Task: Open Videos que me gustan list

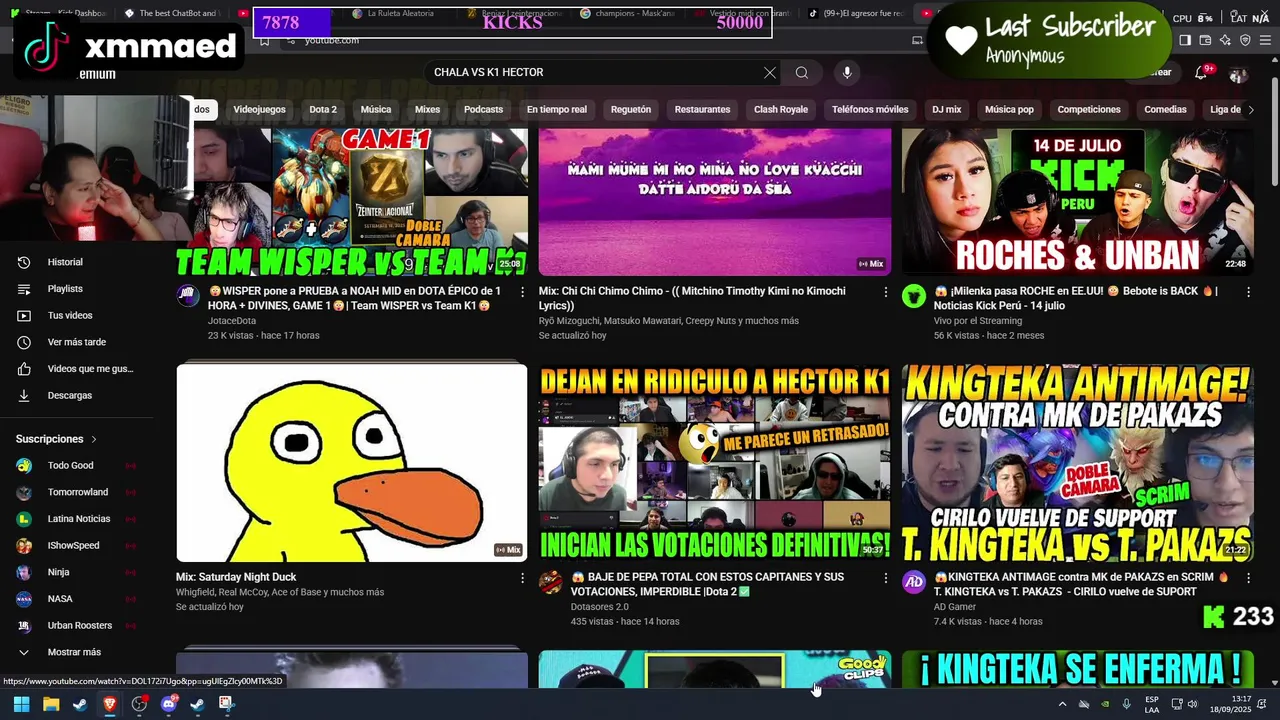Action: coord(76,369)
